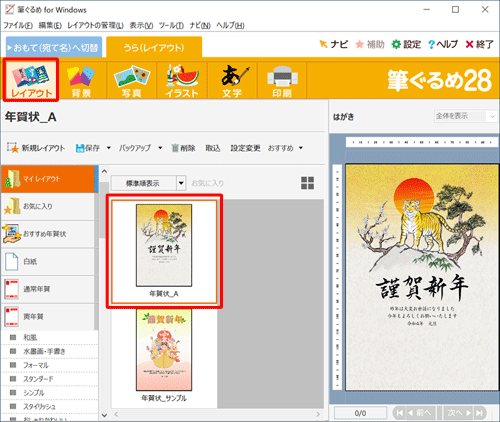Screen dimensions: 500x422
Task: Select 水墨画・手書き tree item
Action: tap(44, 351)
